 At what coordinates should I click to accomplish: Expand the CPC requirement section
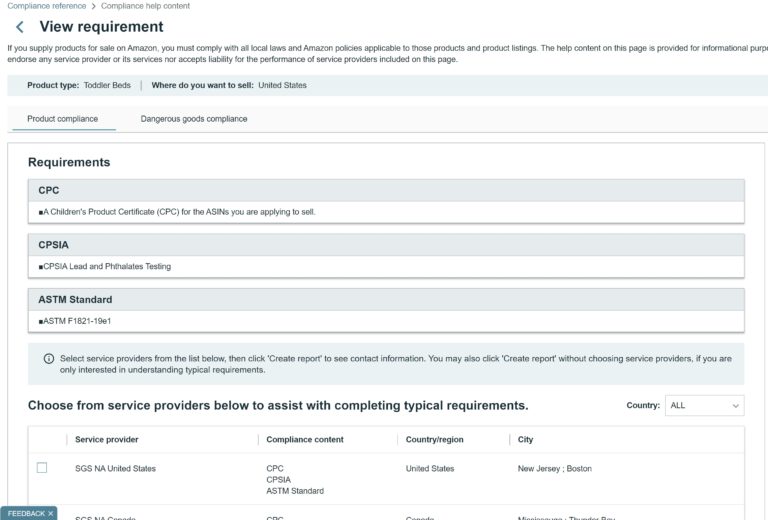[385, 190]
